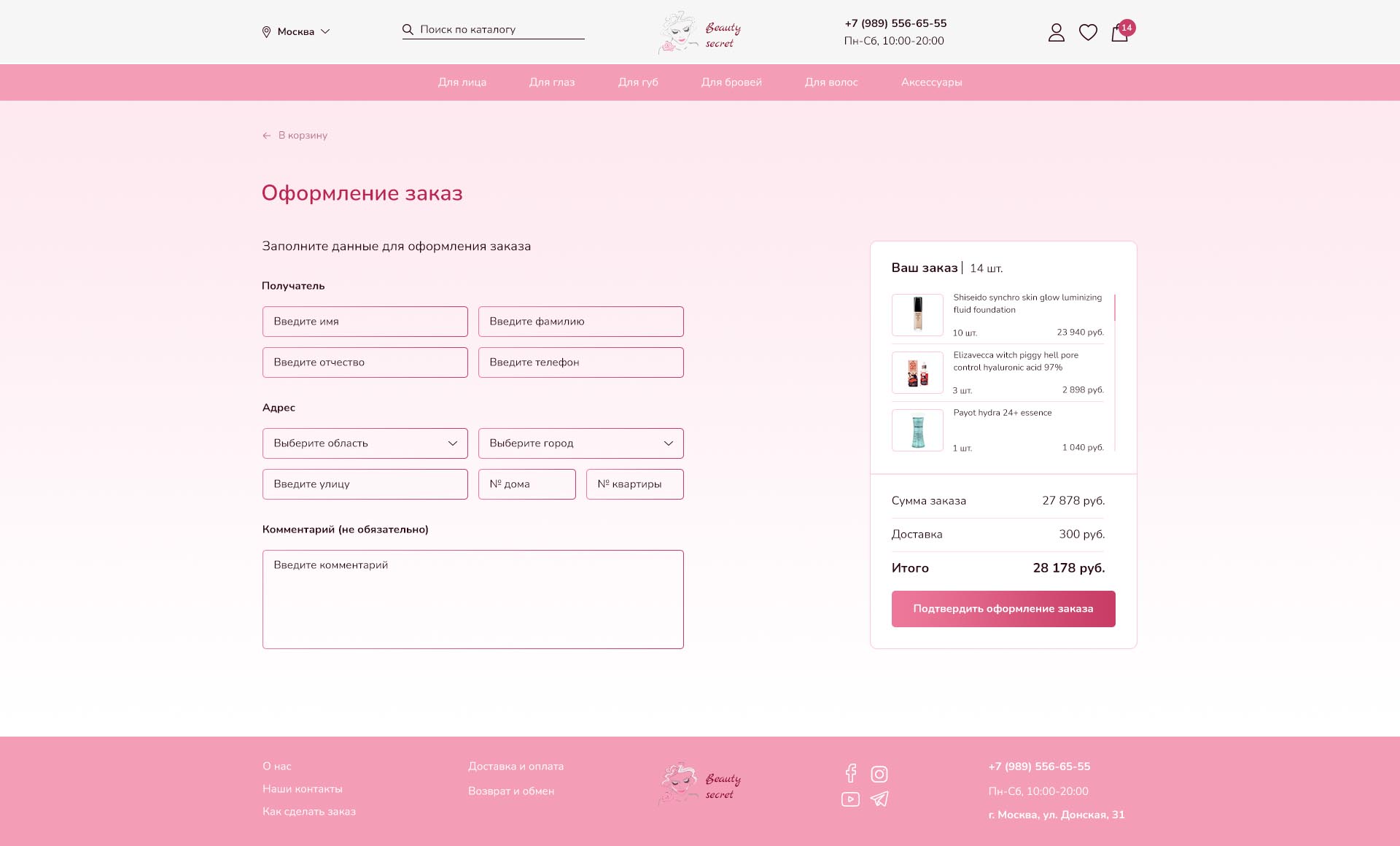Viewport: 1400px width, 846px height.
Task: Click the header phone number +7 (989) 556-65-55
Action: [895, 23]
